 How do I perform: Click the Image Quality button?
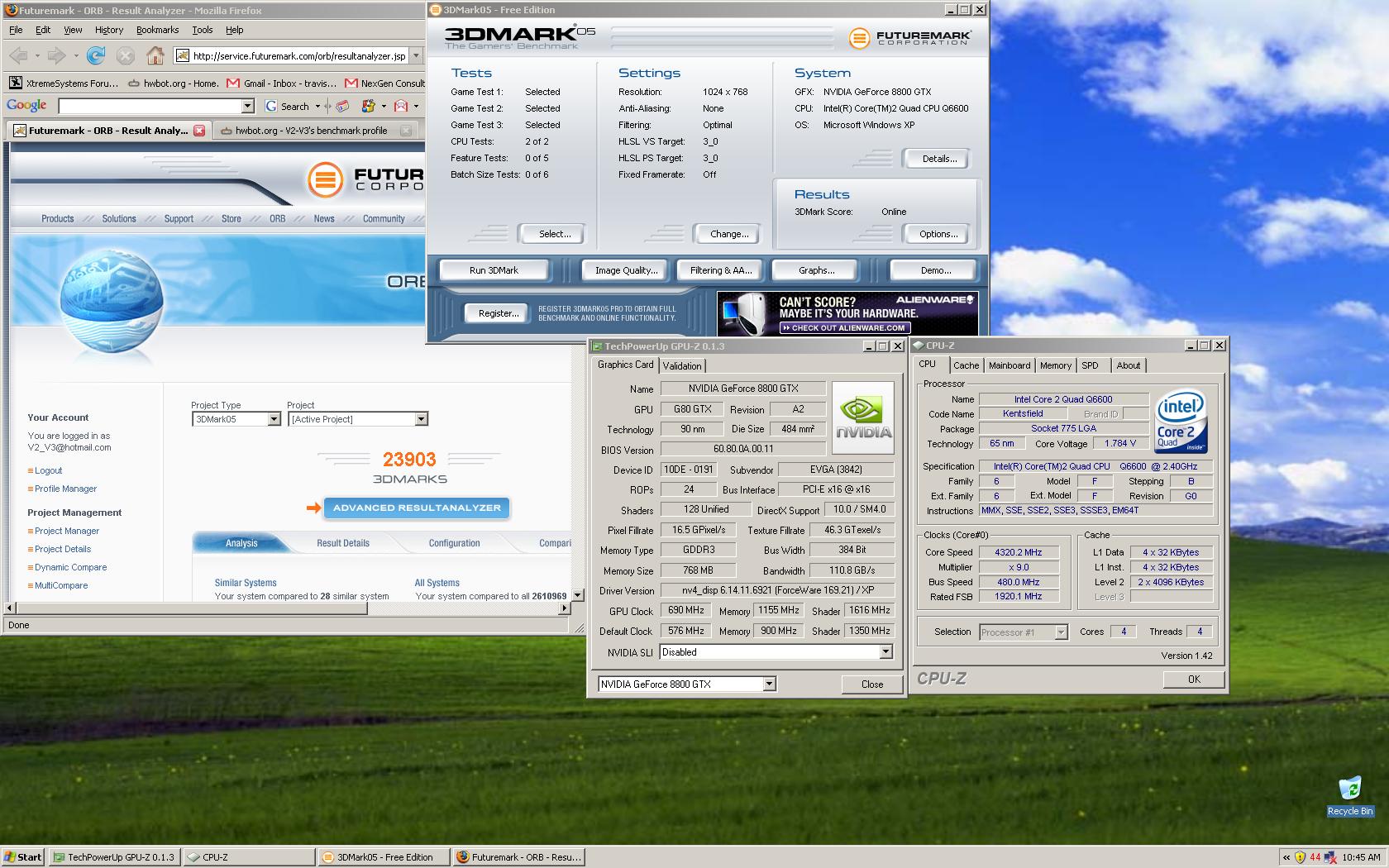click(626, 270)
